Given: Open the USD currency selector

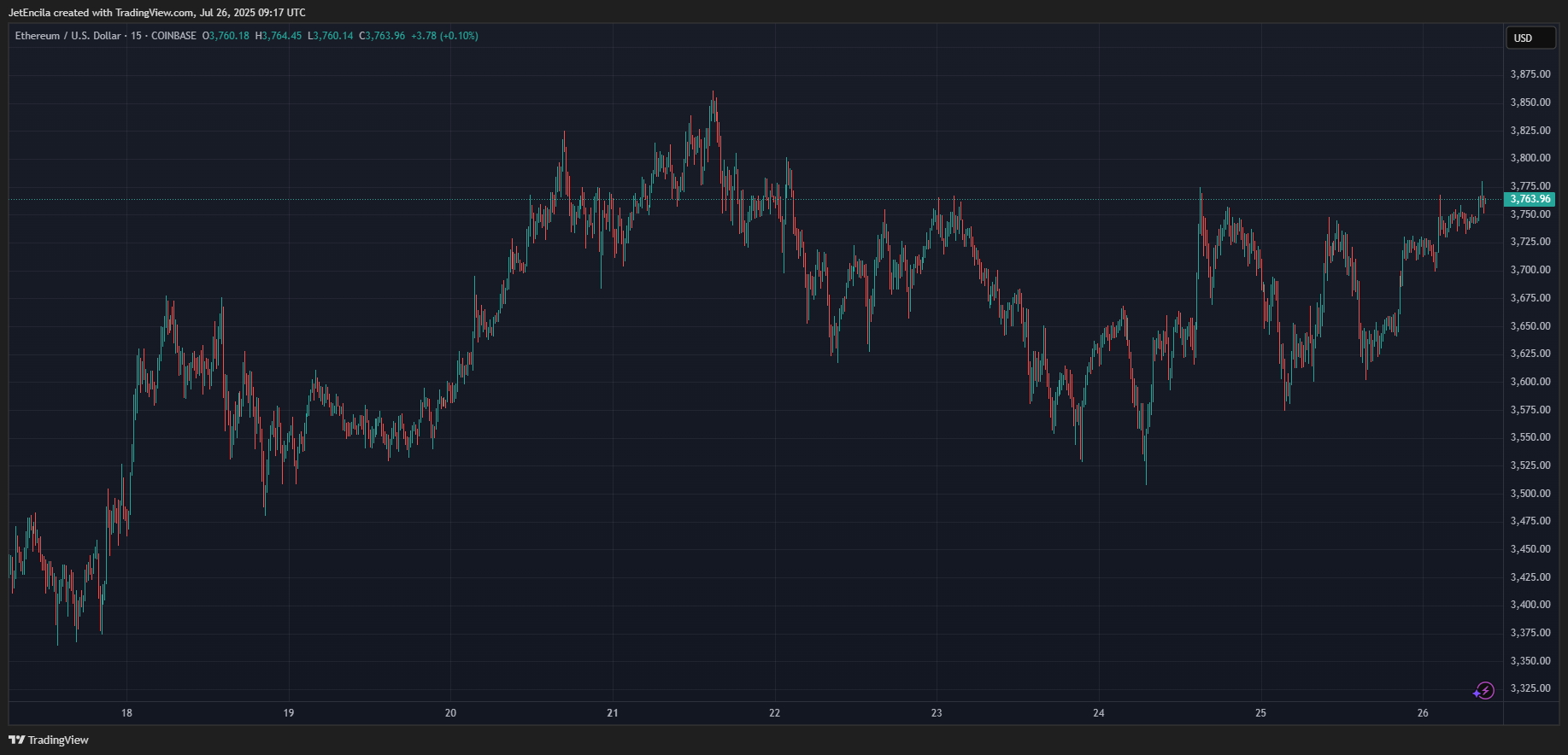Looking at the screenshot, I should (1530, 38).
